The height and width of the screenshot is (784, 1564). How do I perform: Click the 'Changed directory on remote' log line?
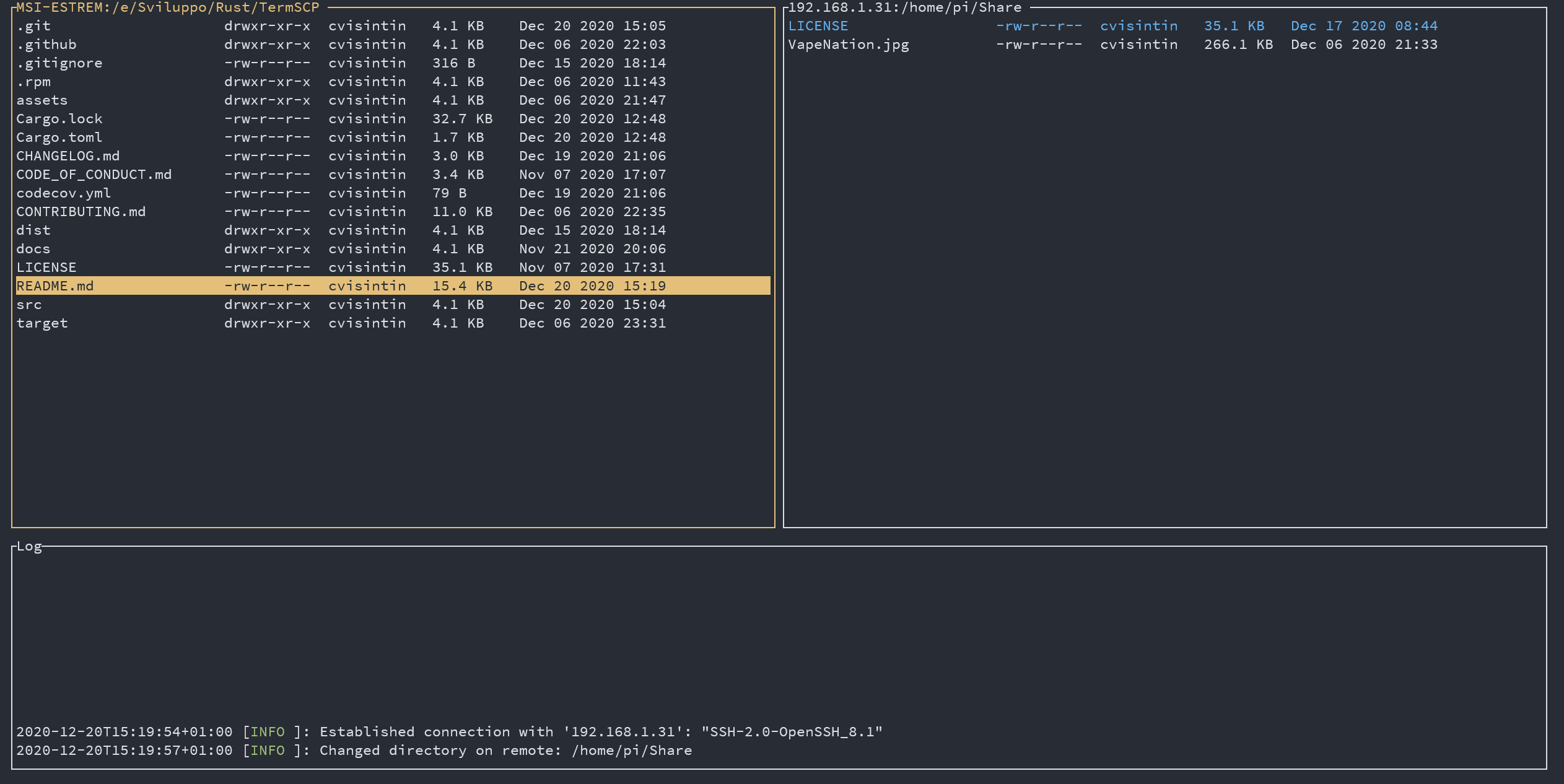coord(354,751)
